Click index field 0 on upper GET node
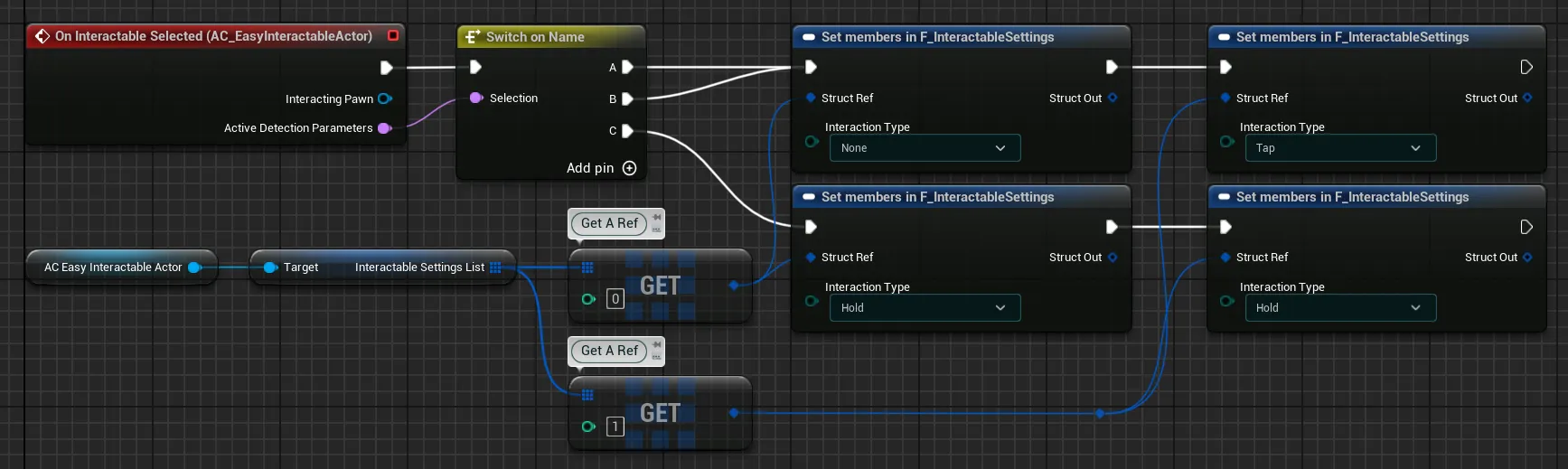 coord(615,299)
